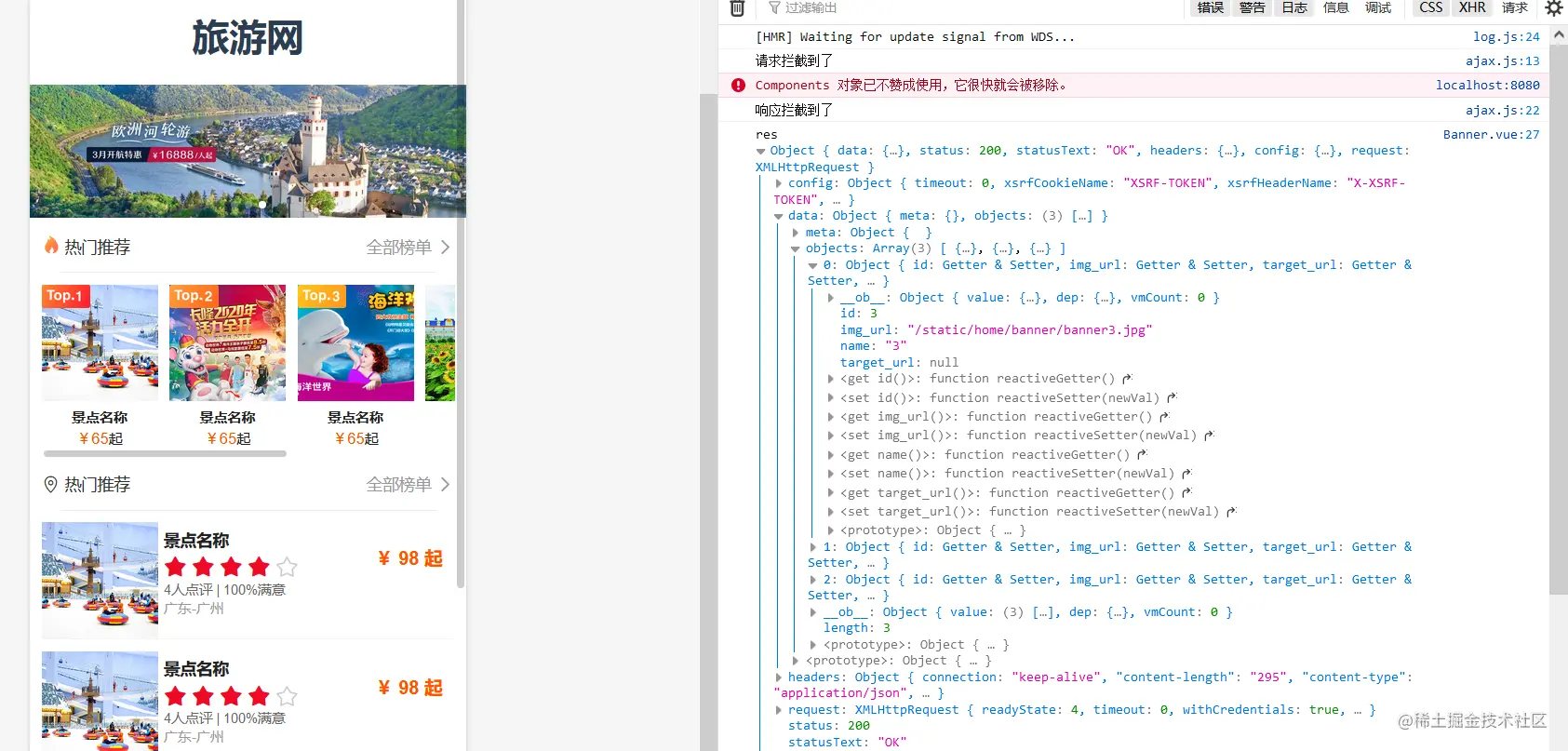Open the Top.1 attraction thumbnail

(100, 342)
